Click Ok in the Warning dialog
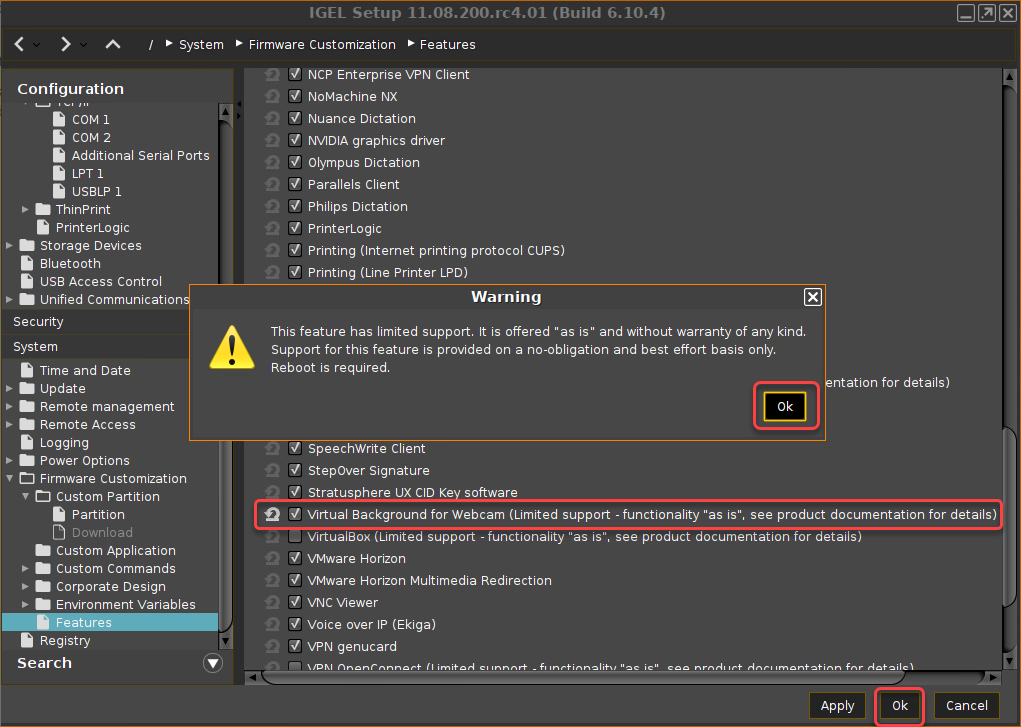This screenshot has width=1021, height=727. click(785, 406)
